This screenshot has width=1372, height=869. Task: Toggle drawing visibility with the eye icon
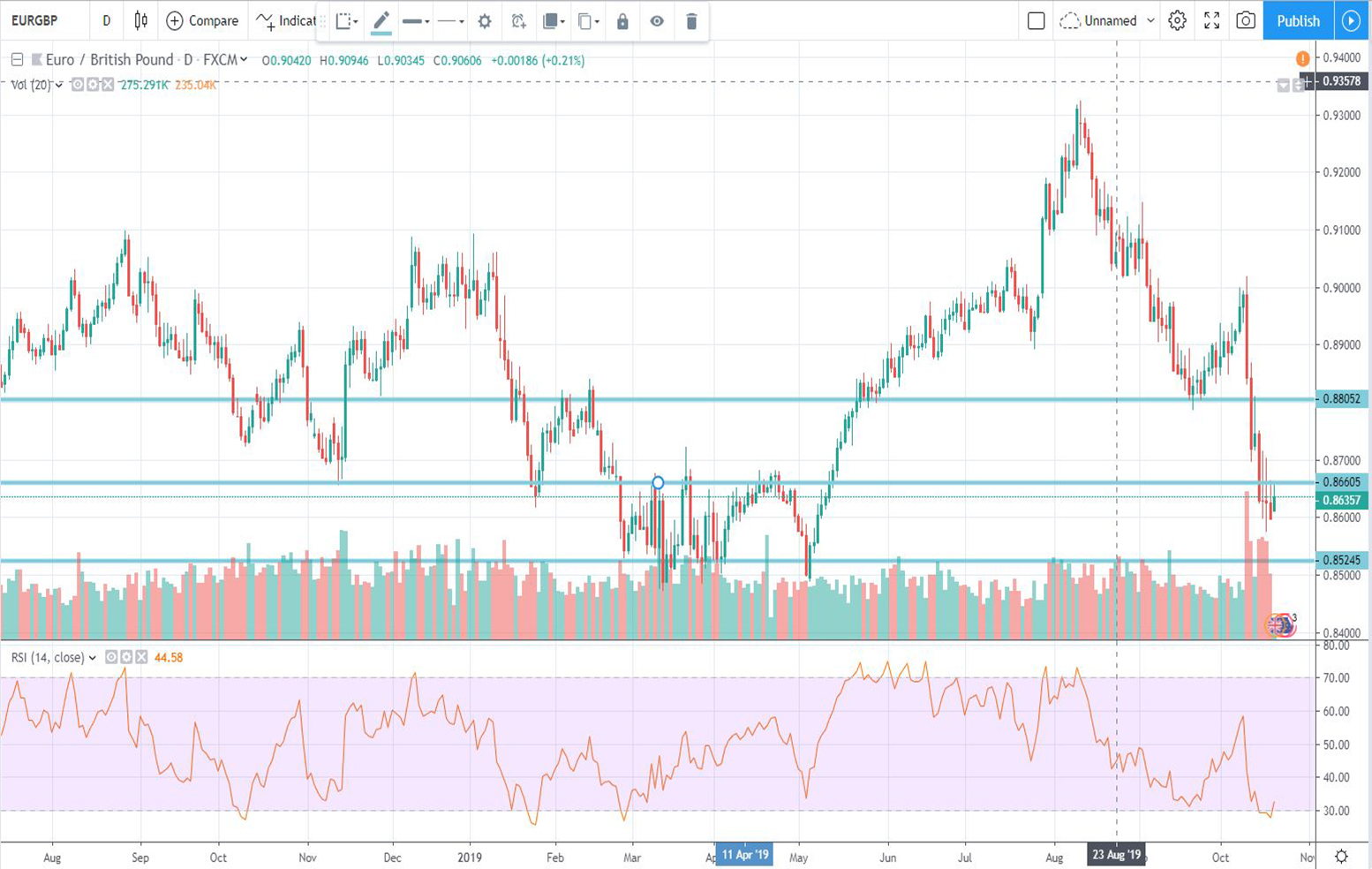pos(657,21)
